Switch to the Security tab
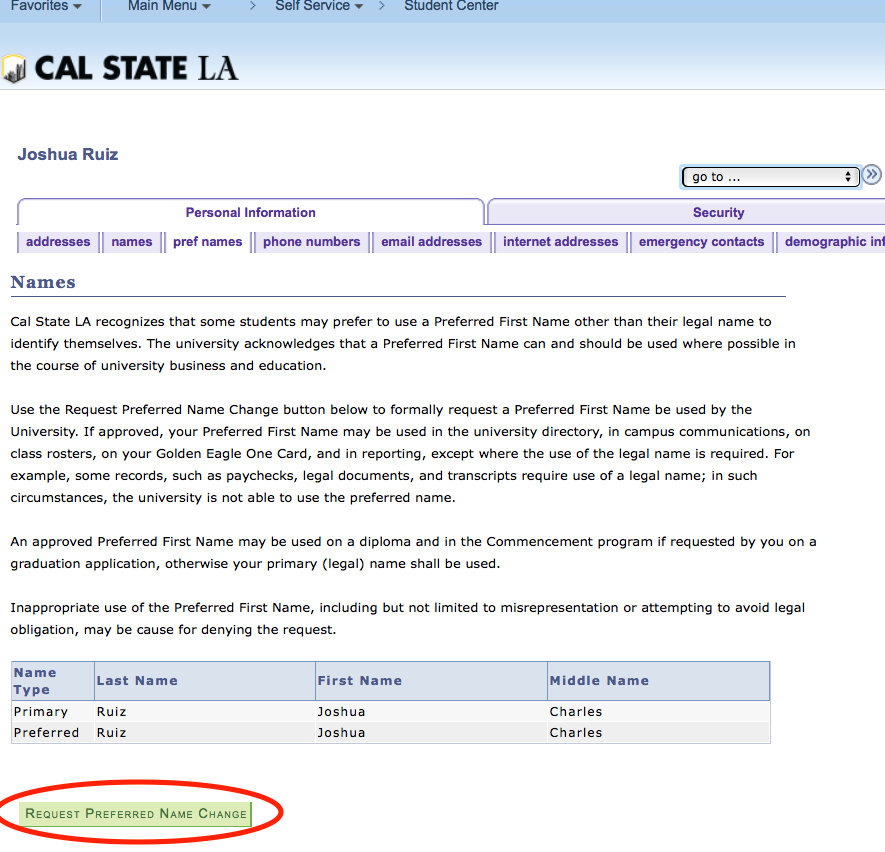Viewport: 885px width, 852px height. 718,212
